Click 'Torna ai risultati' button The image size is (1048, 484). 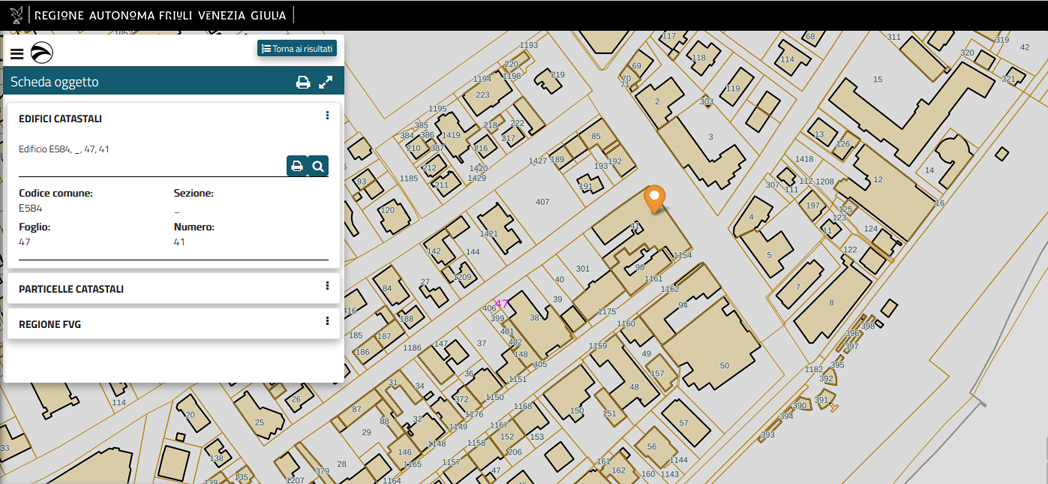click(297, 49)
